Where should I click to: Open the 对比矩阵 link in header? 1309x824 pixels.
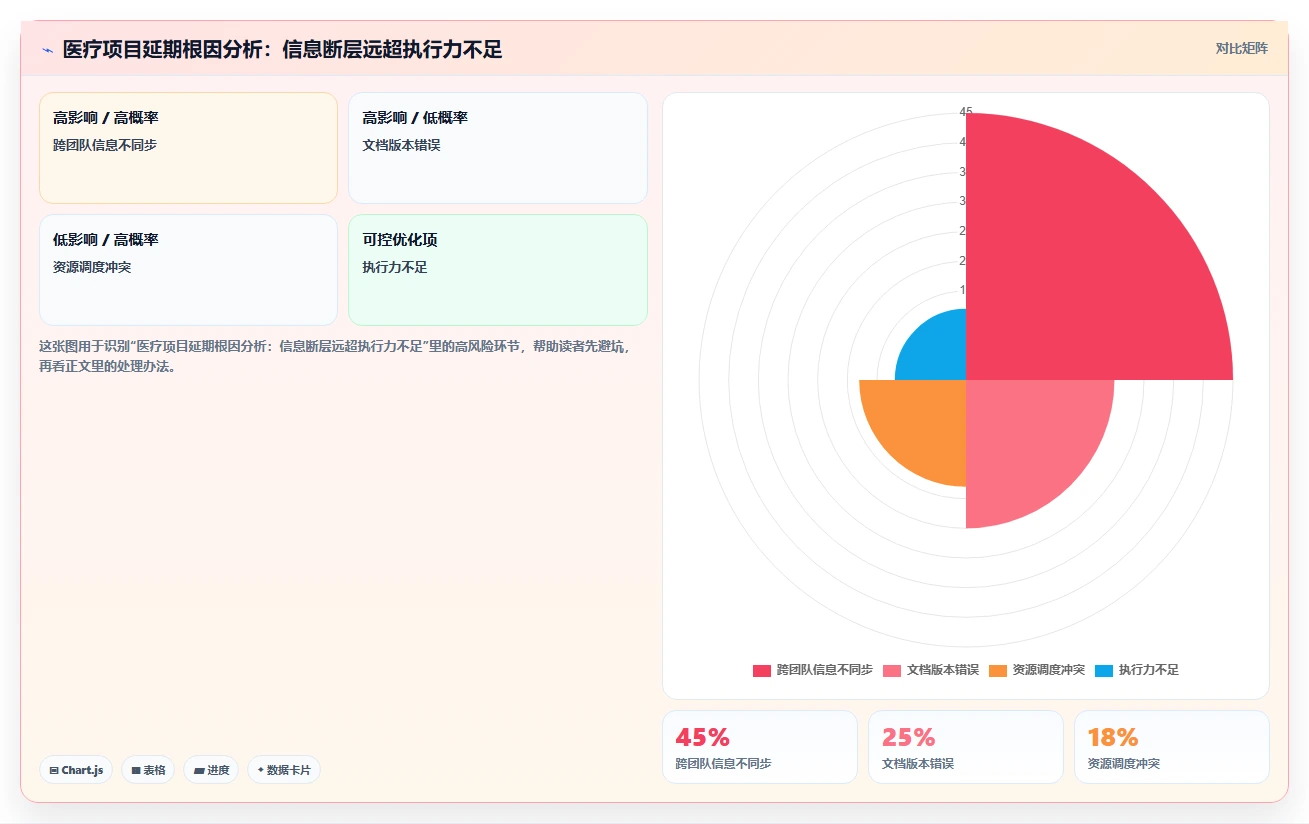pos(1241,48)
